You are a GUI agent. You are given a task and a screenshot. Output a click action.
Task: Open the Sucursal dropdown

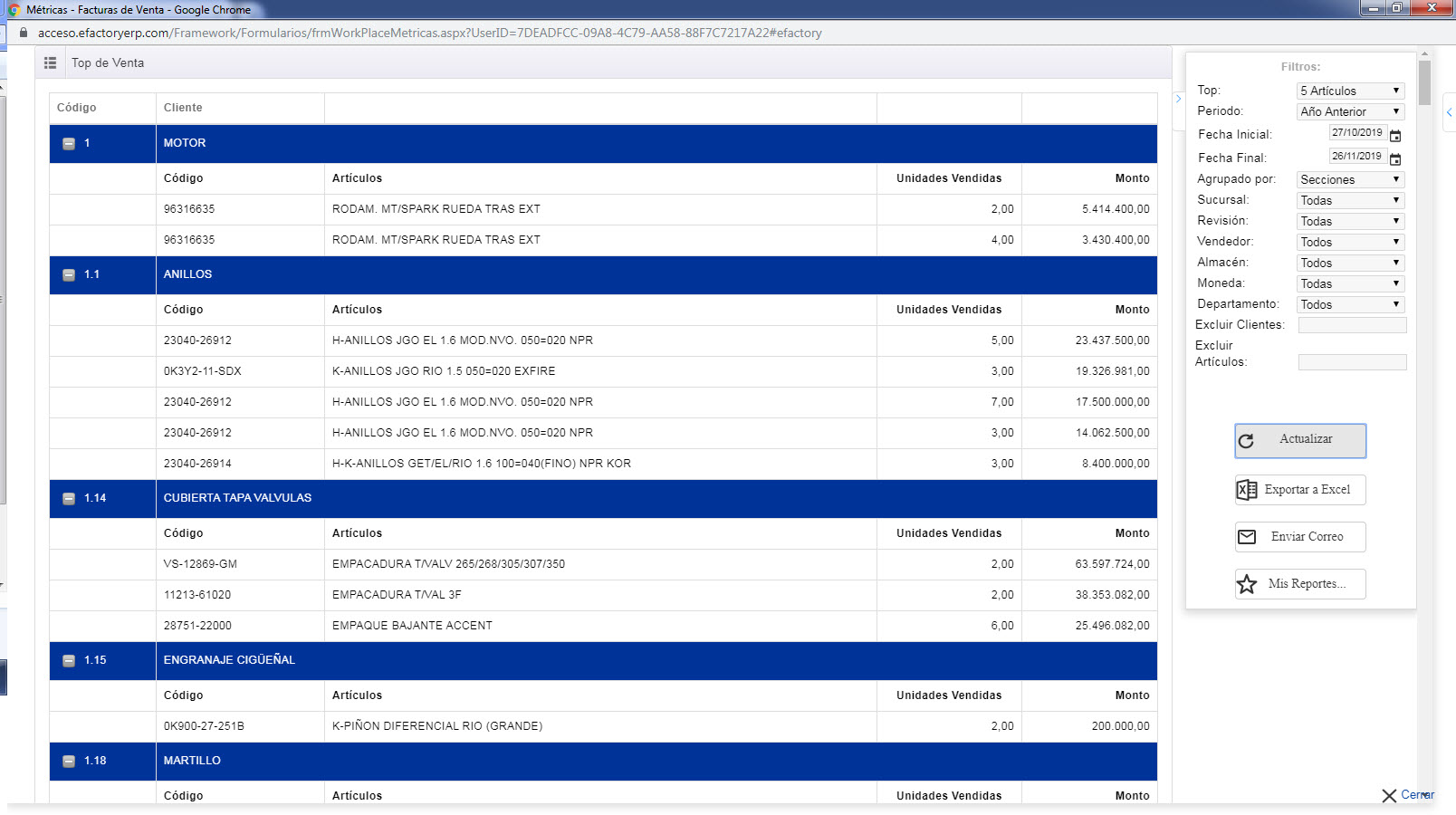tap(1350, 200)
